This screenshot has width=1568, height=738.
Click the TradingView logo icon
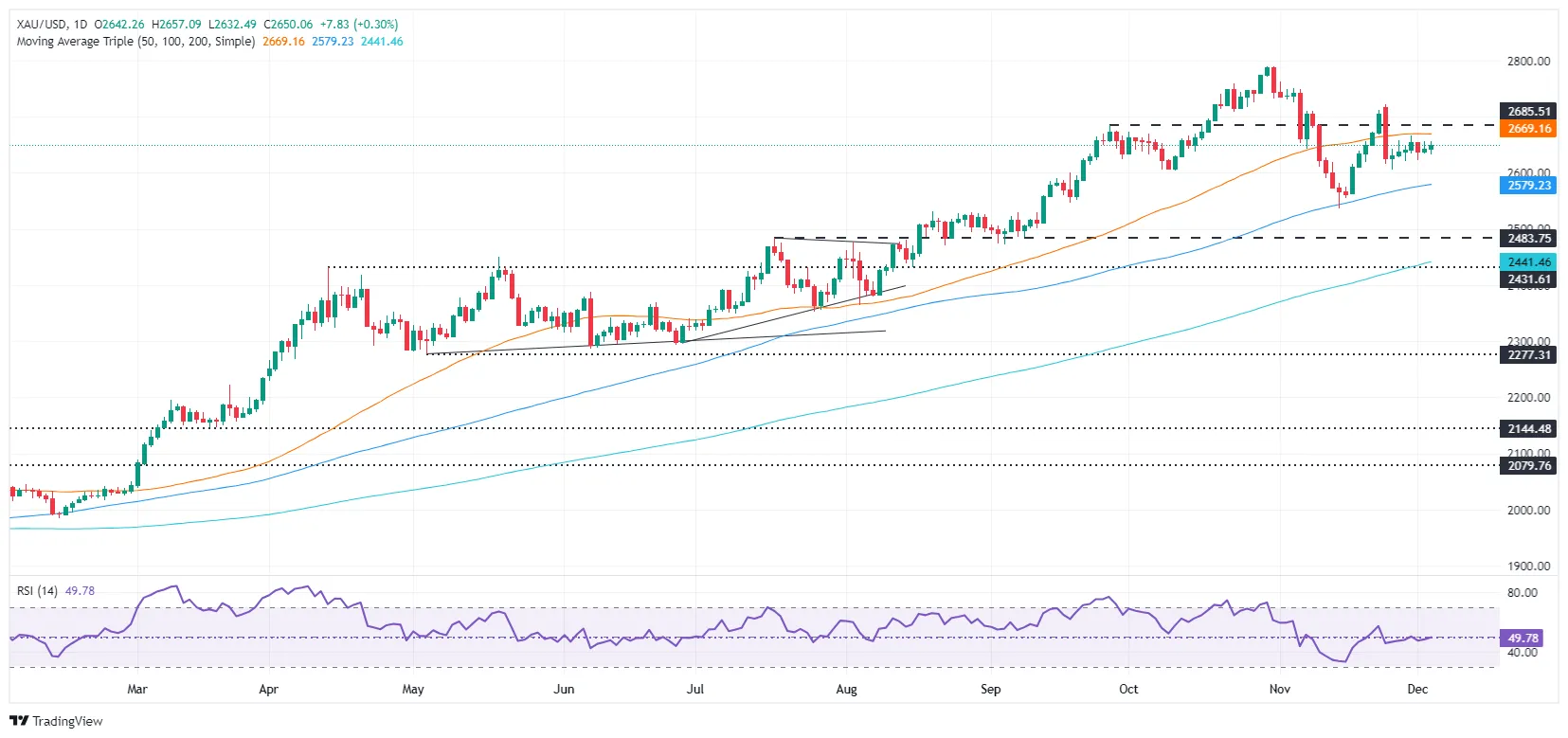coord(20,721)
